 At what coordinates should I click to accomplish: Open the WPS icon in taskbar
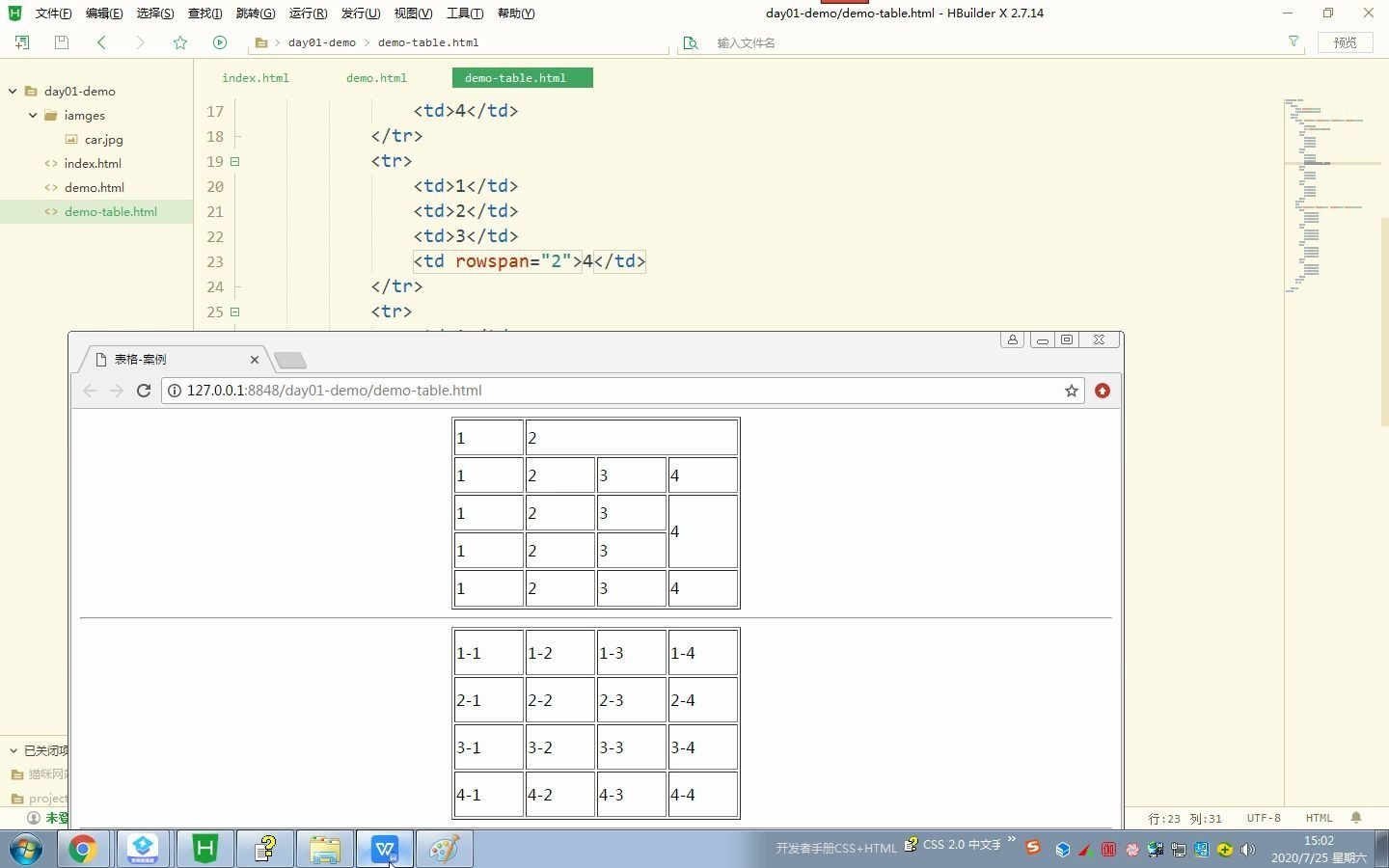[x=385, y=849]
